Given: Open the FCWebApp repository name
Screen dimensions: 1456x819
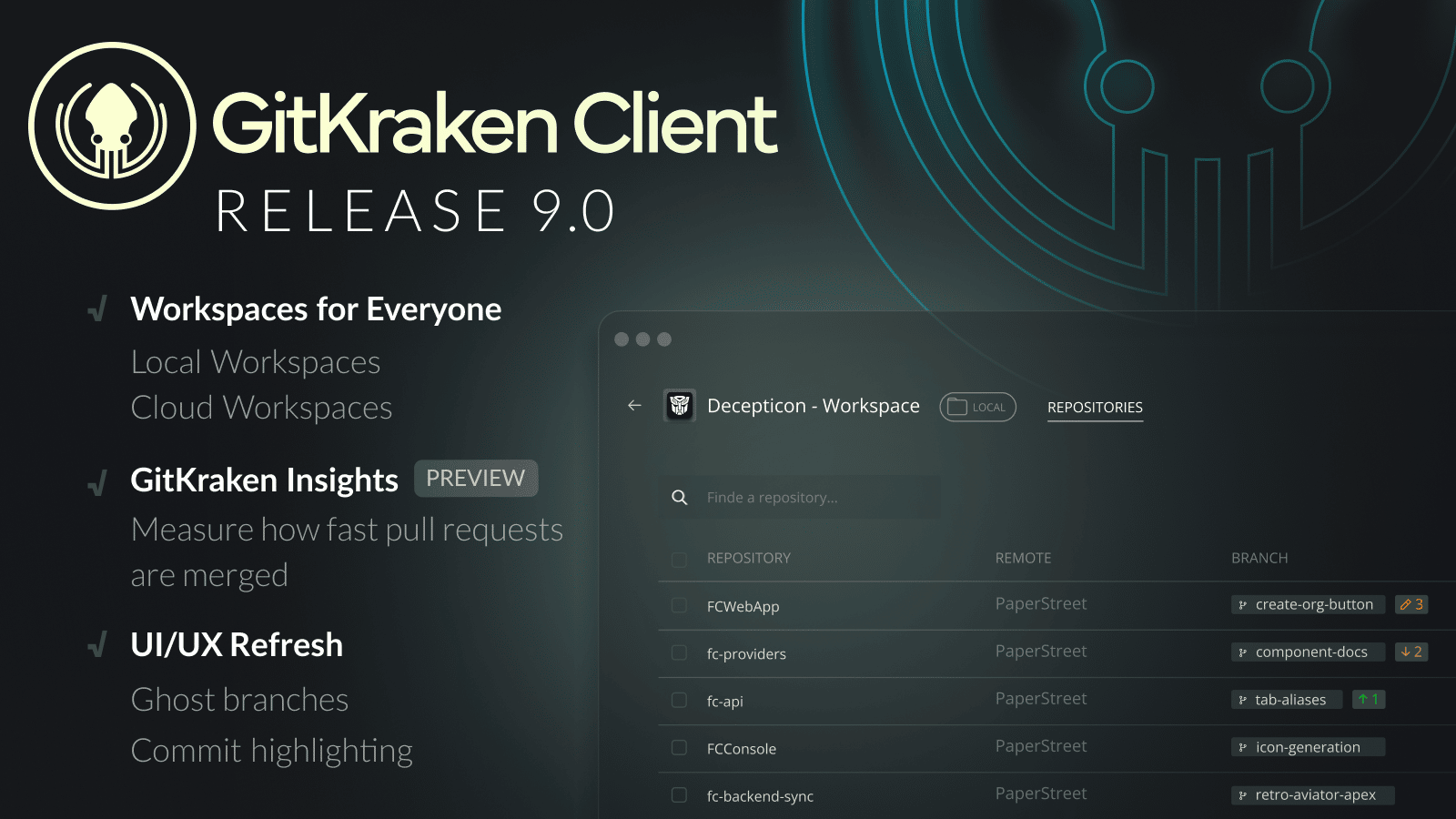Looking at the screenshot, I should [743, 607].
